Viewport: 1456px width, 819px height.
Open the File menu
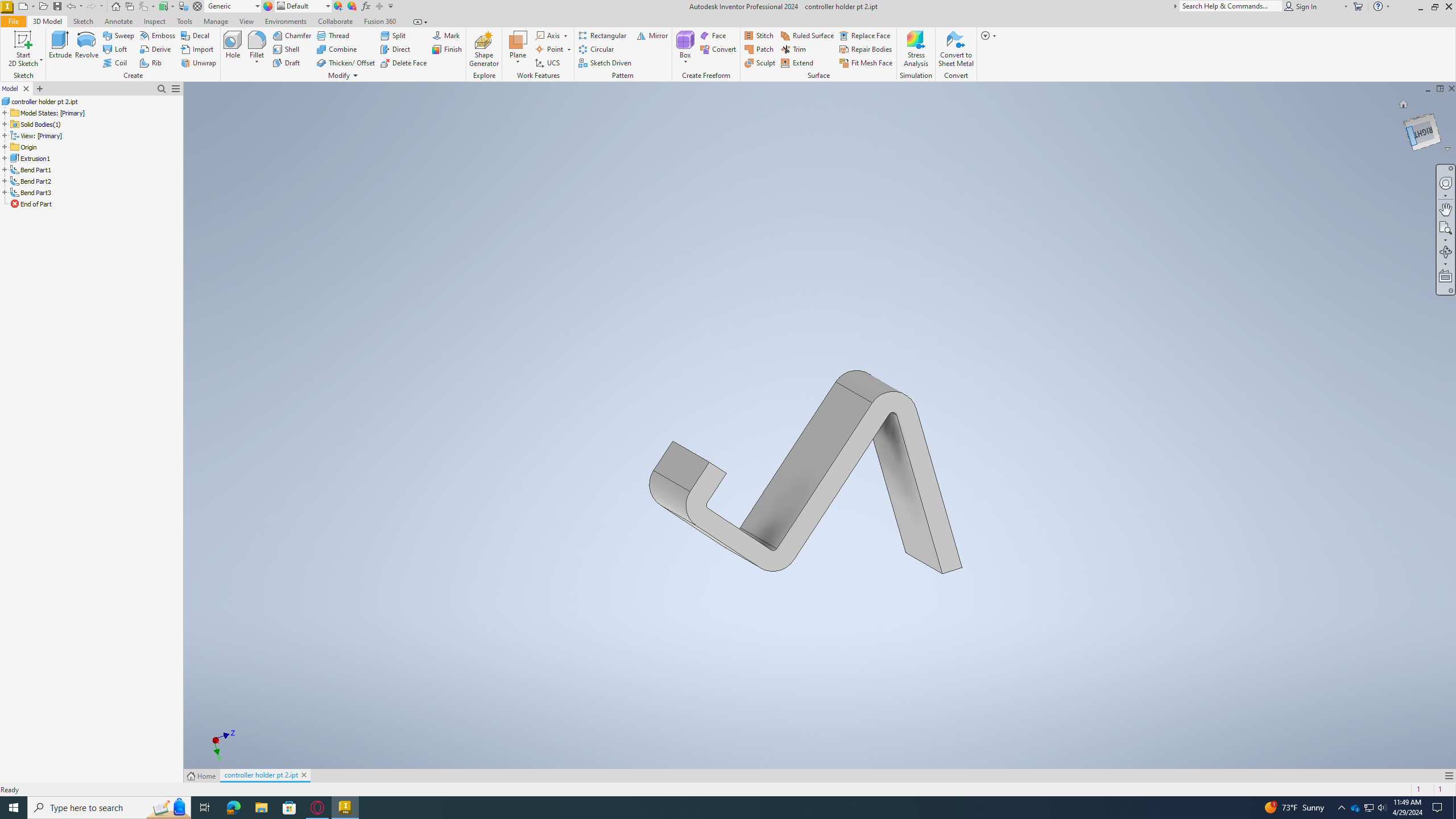pyautogui.click(x=13, y=21)
